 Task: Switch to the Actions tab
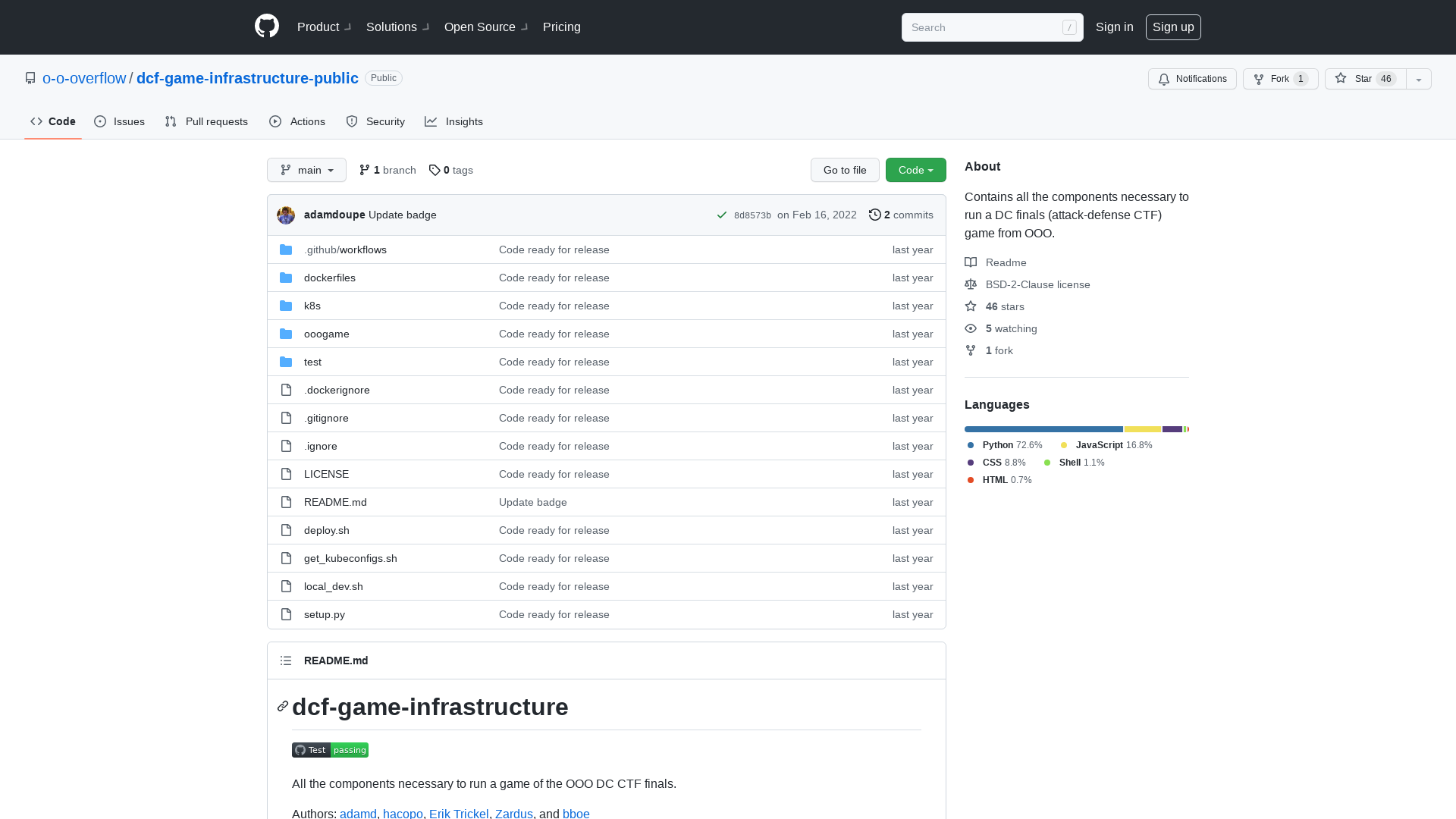point(297,121)
